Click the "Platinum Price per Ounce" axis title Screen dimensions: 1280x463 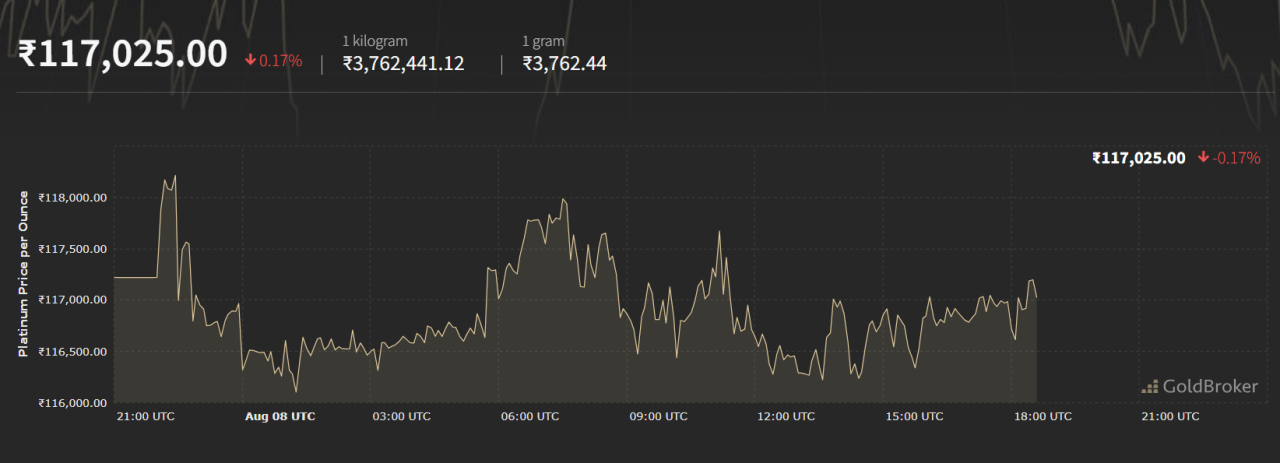23,274
